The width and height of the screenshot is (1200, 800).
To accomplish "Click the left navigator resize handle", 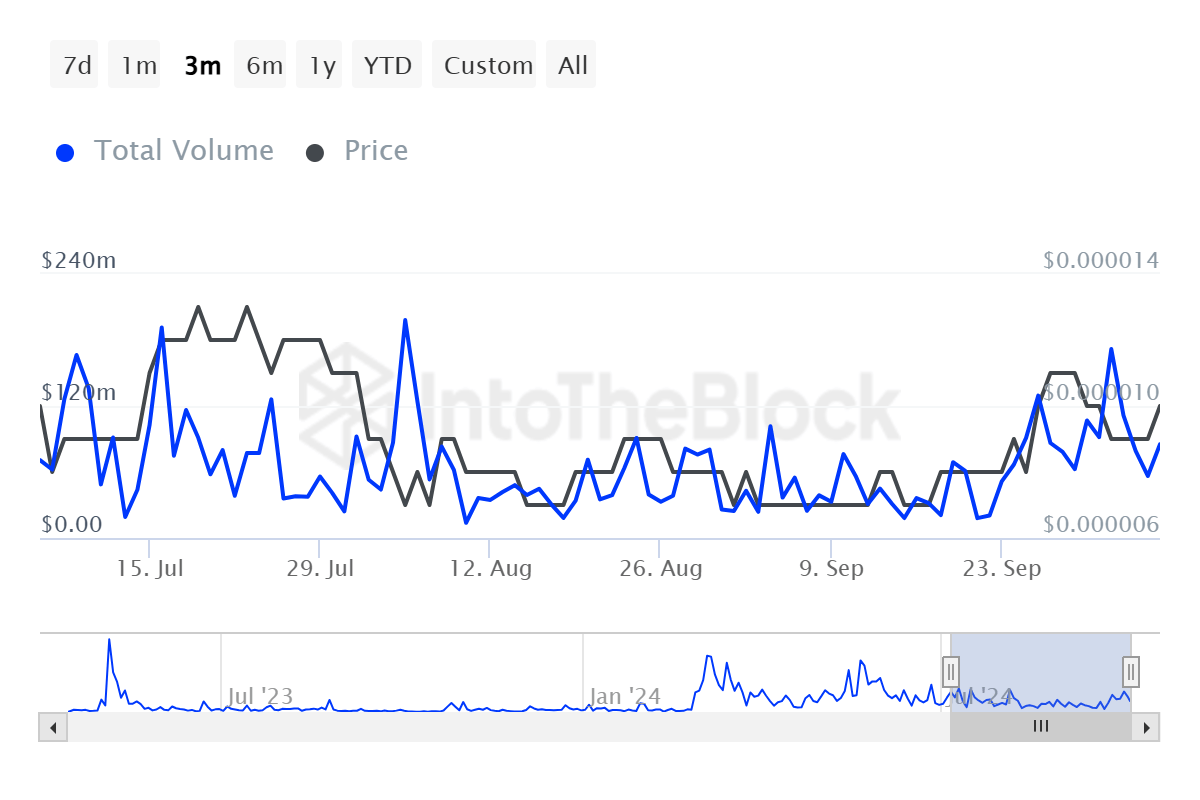I will [x=950, y=671].
